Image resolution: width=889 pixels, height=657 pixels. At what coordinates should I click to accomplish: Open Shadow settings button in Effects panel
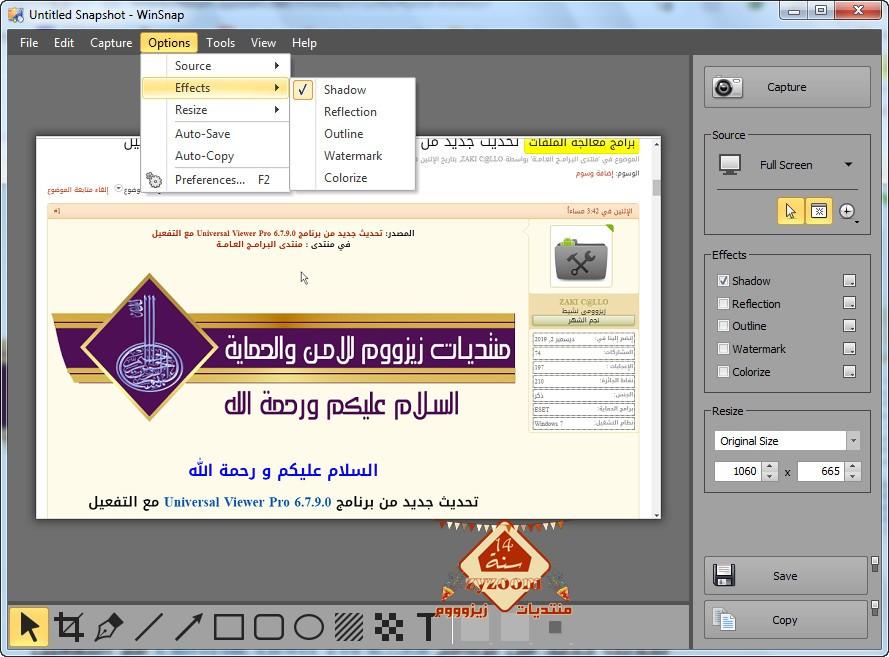[x=849, y=281]
